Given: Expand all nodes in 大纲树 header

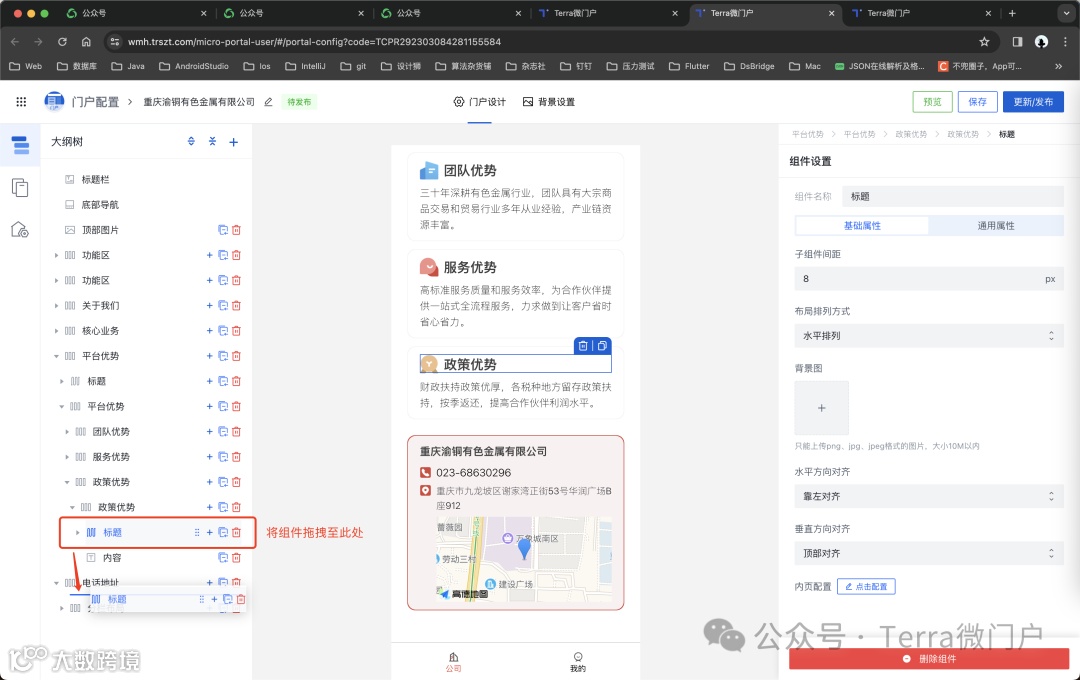Looking at the screenshot, I should [191, 141].
